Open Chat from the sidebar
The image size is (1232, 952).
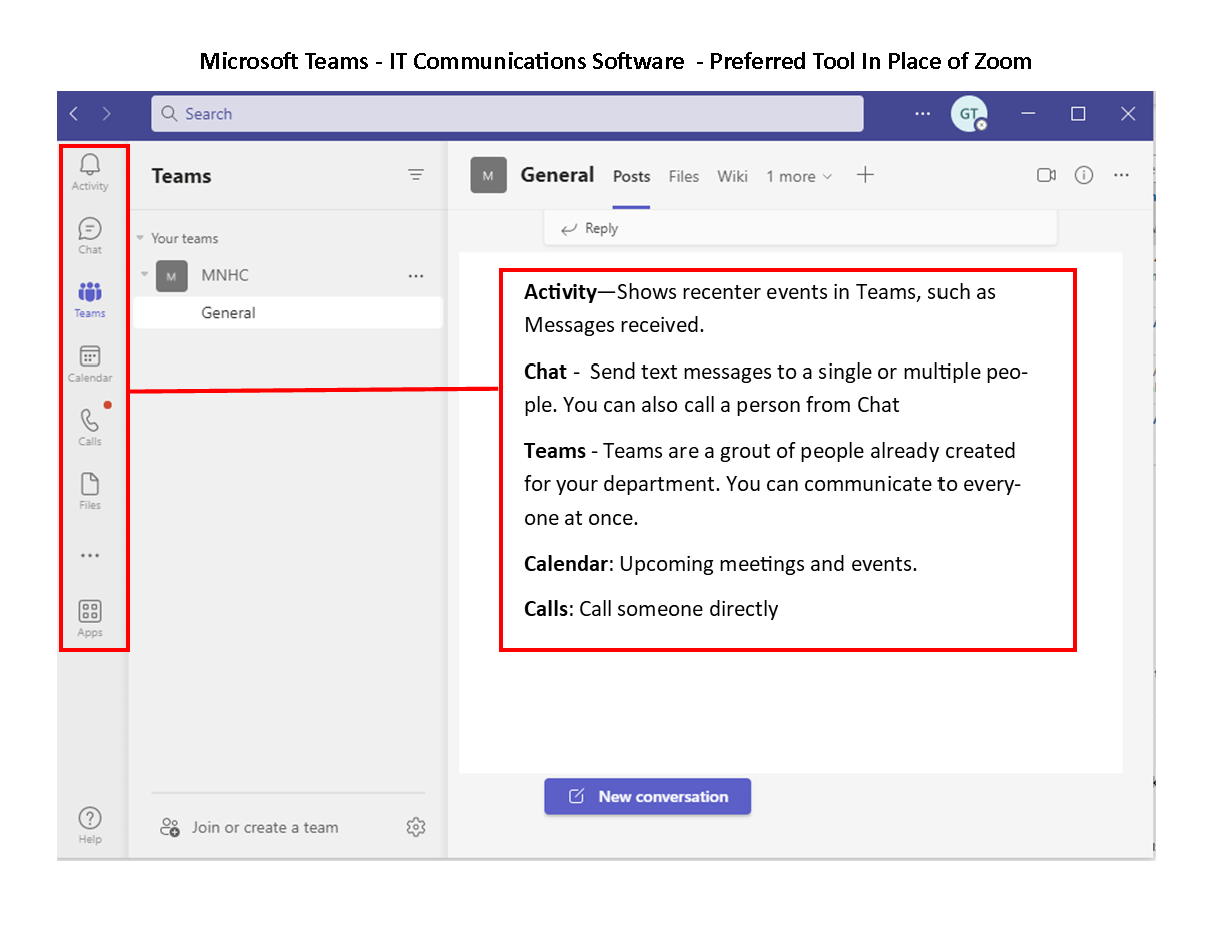coord(90,235)
